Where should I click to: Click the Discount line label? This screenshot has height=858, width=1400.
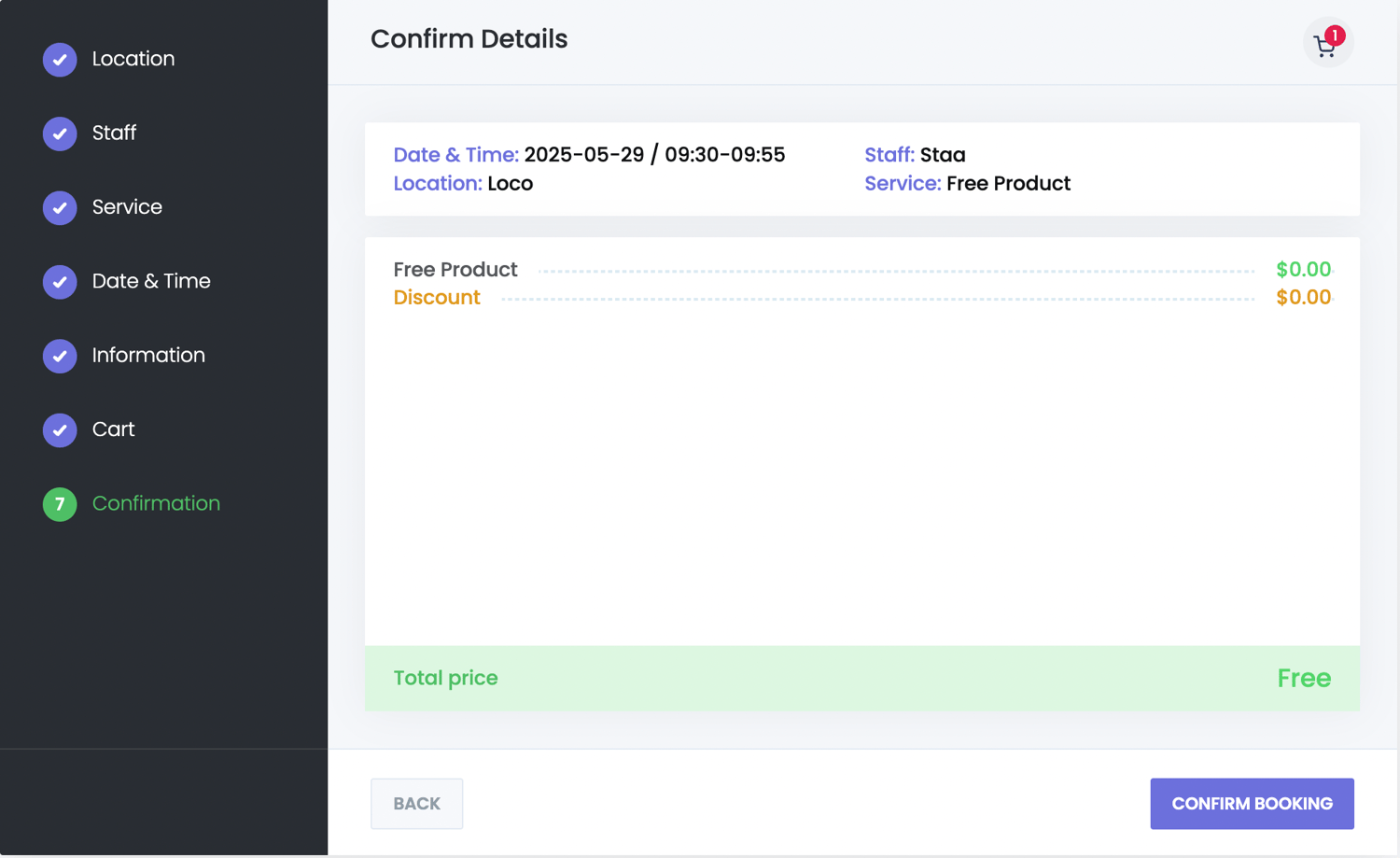pyautogui.click(x=437, y=298)
